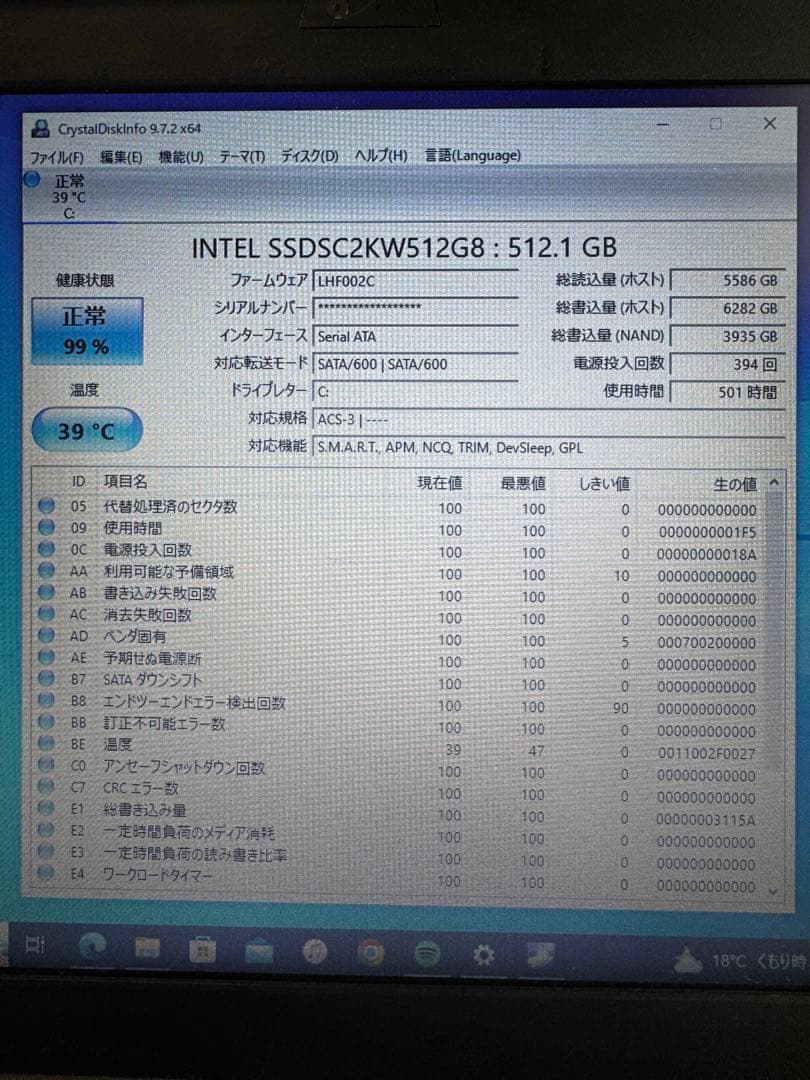Image resolution: width=810 pixels, height=1080 pixels.
Task: Select raw value 0011002F0027 in 温度 row
Action: point(707,753)
